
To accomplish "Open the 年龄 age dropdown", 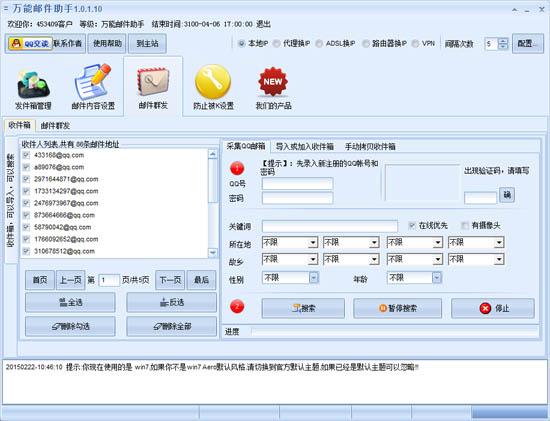I will [414, 278].
